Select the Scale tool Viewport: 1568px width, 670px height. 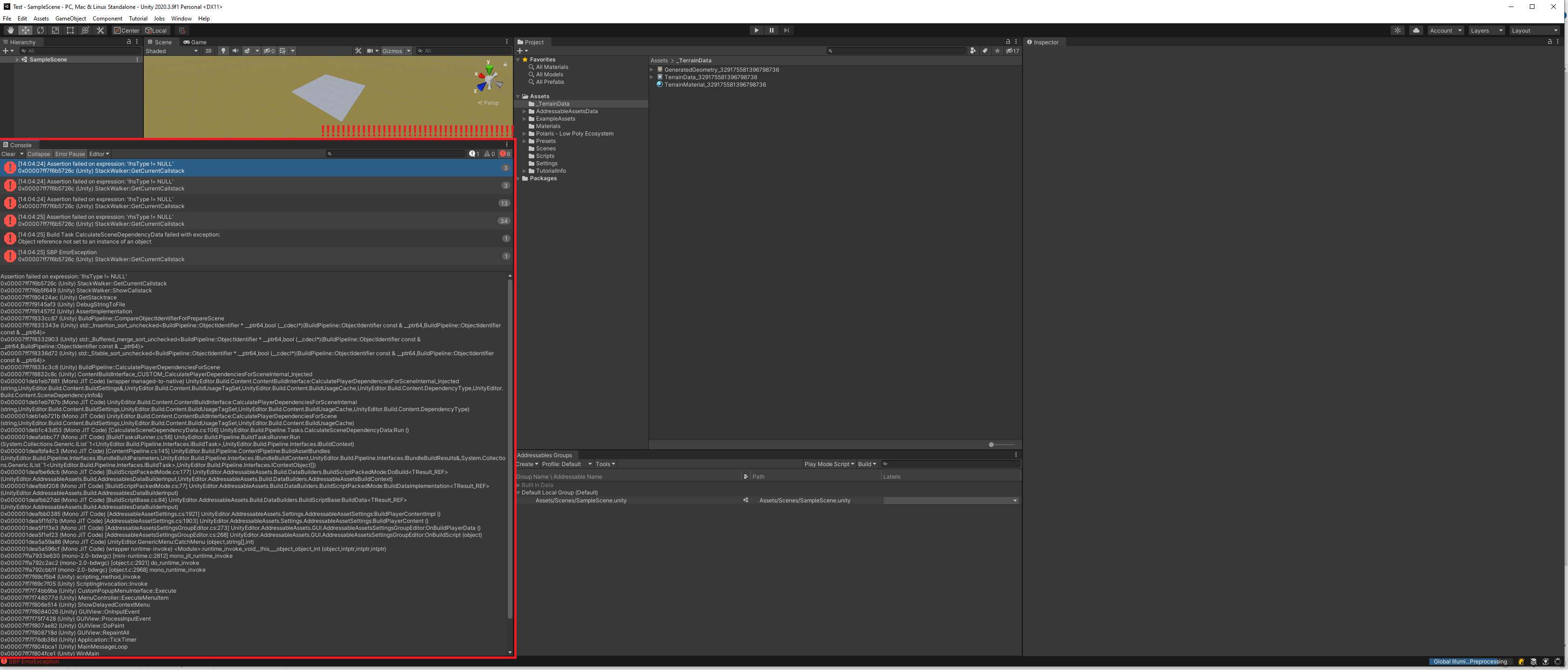click(x=55, y=30)
